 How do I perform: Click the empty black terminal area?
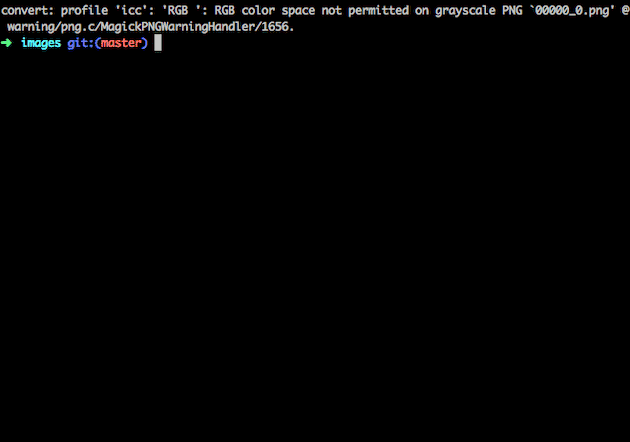(x=315, y=241)
